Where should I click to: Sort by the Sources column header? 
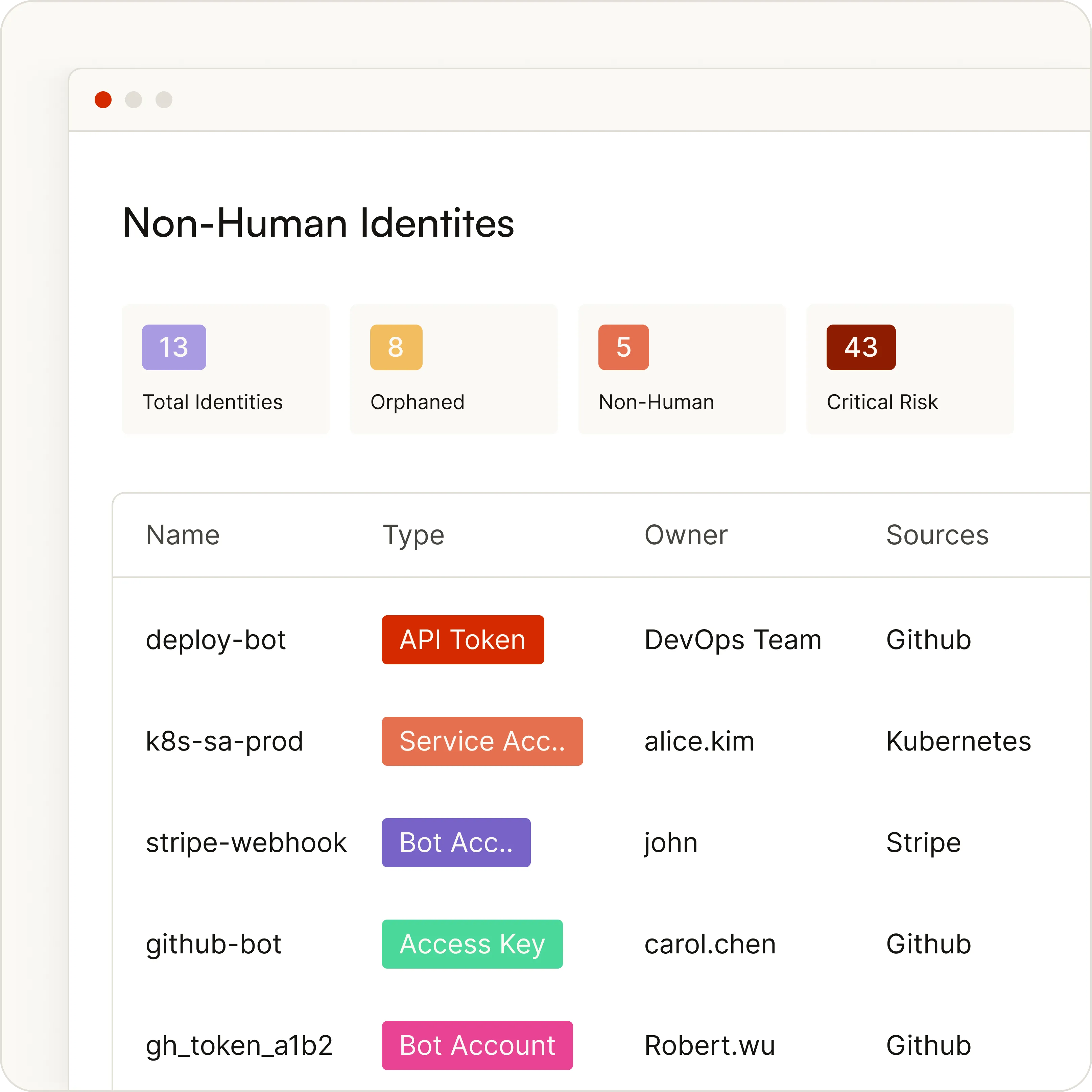tap(936, 535)
